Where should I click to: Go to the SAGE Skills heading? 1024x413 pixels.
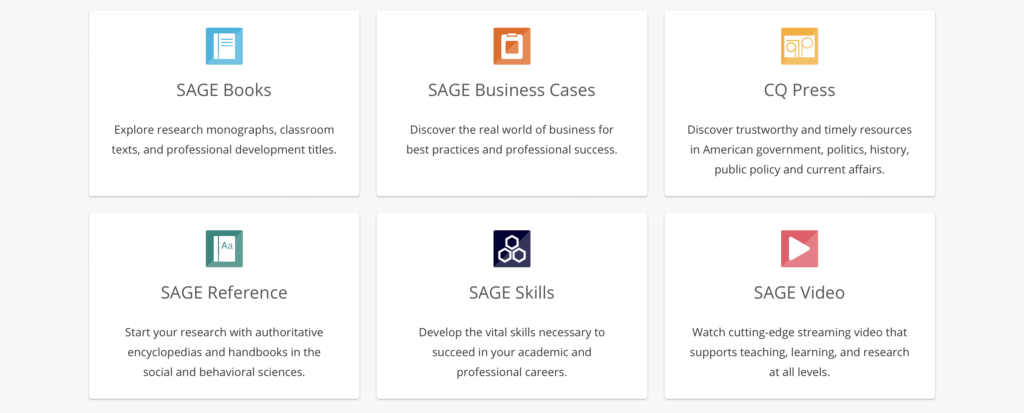511,292
